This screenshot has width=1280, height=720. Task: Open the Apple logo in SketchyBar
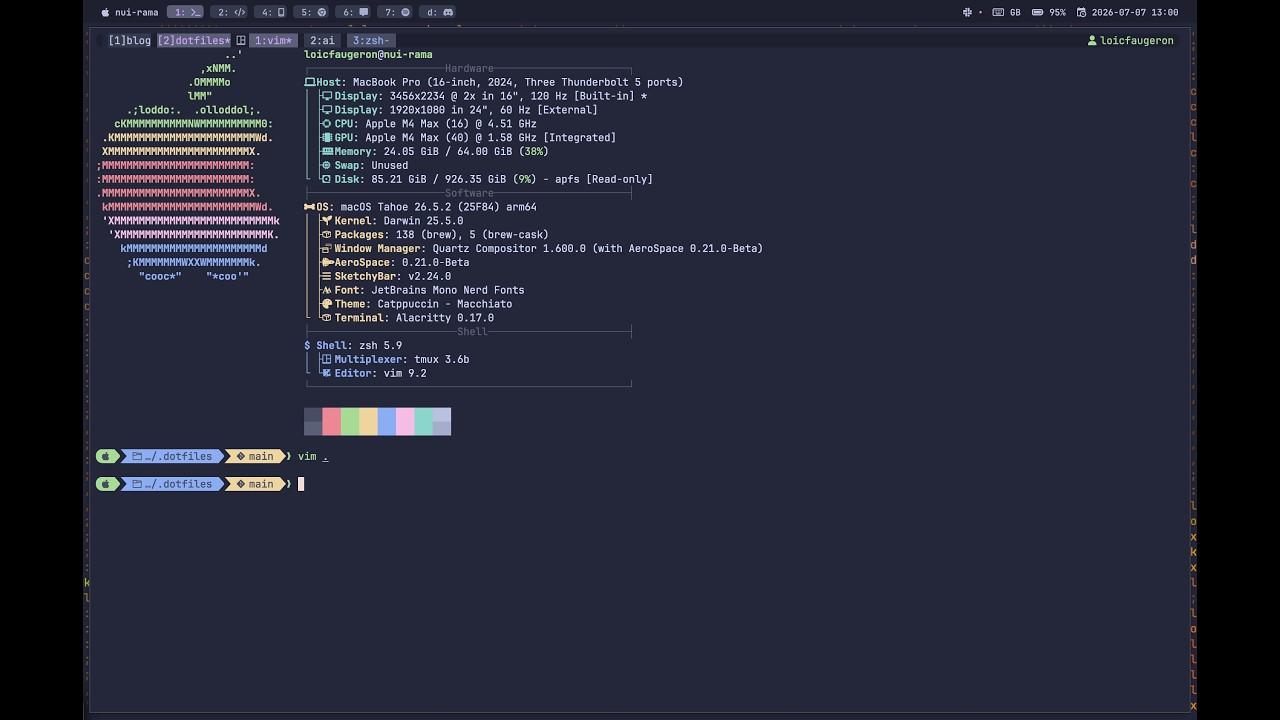pos(105,12)
